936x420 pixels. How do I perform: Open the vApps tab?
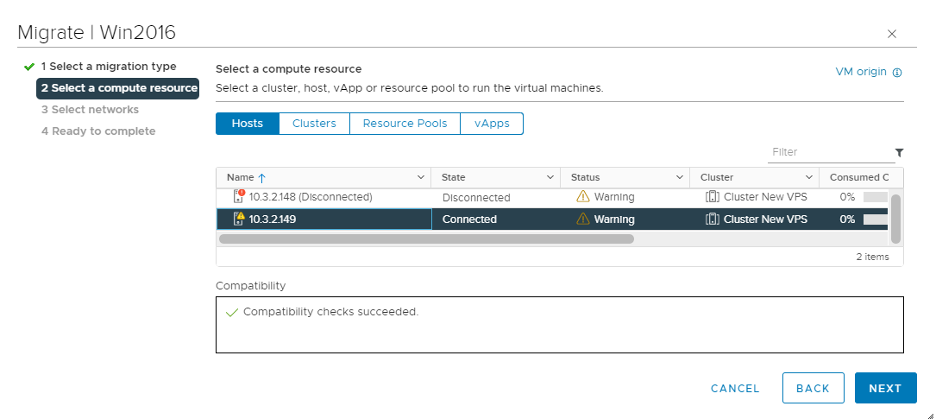491,123
